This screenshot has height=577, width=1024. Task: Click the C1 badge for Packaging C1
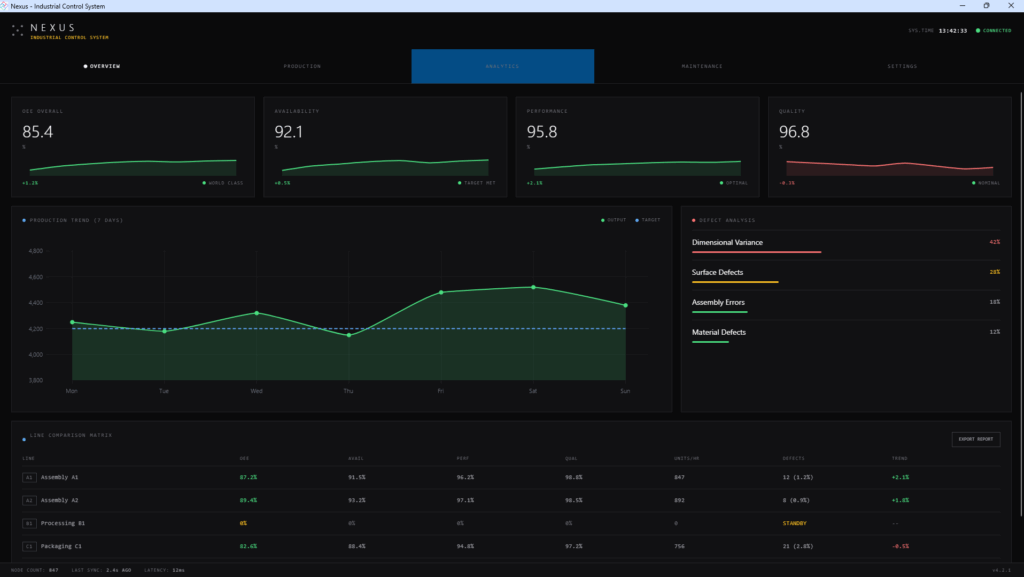[29, 546]
